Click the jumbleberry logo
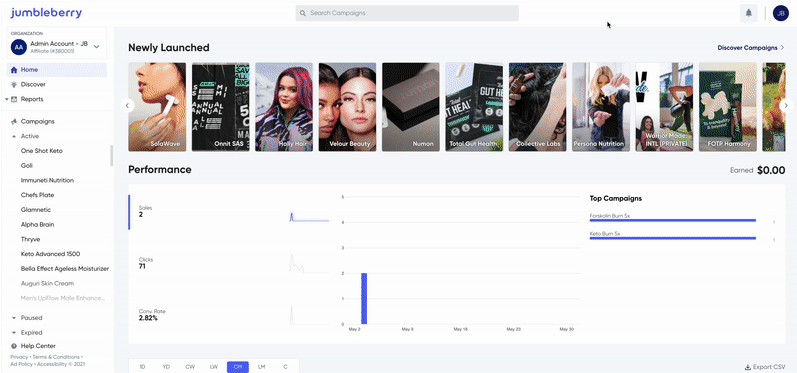 pyautogui.click(x=46, y=13)
